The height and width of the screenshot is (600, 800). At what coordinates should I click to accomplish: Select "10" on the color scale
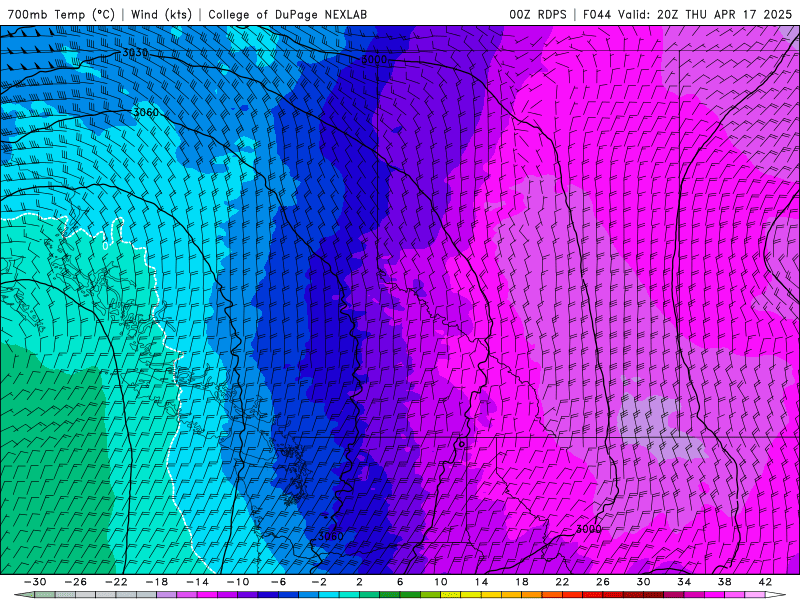[x=441, y=582]
